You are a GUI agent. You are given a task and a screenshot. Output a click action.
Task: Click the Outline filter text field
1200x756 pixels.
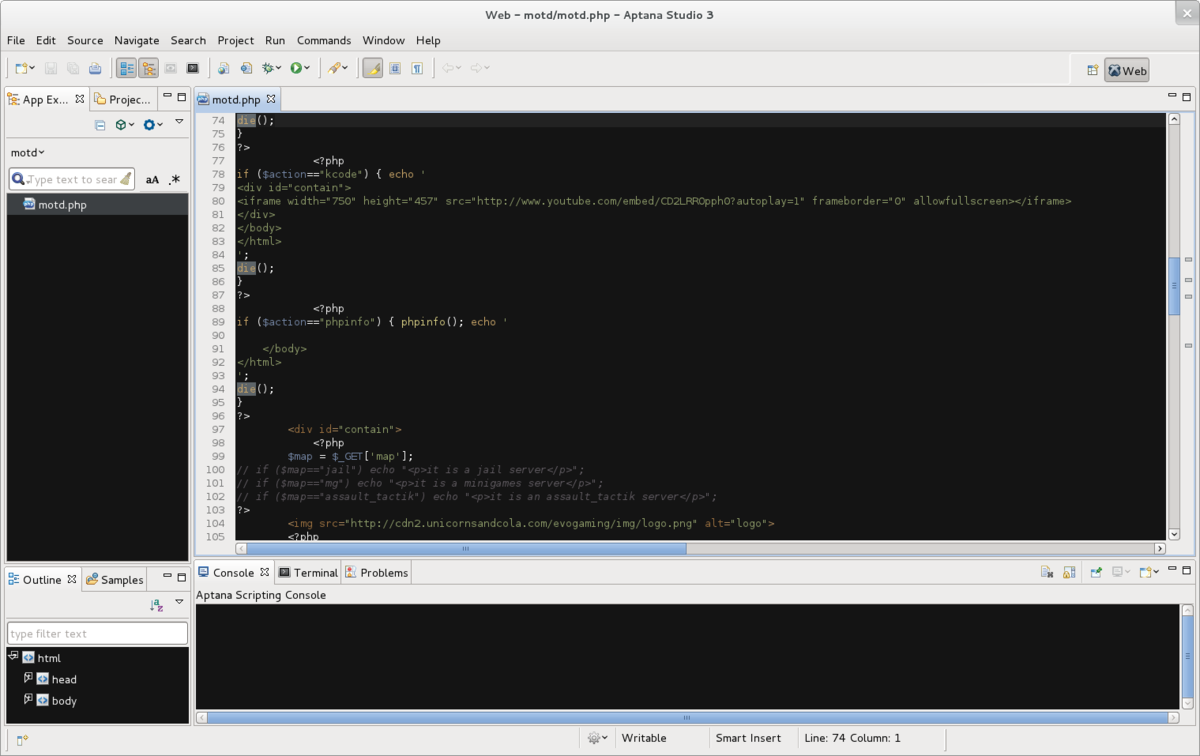pyautogui.click(x=97, y=633)
